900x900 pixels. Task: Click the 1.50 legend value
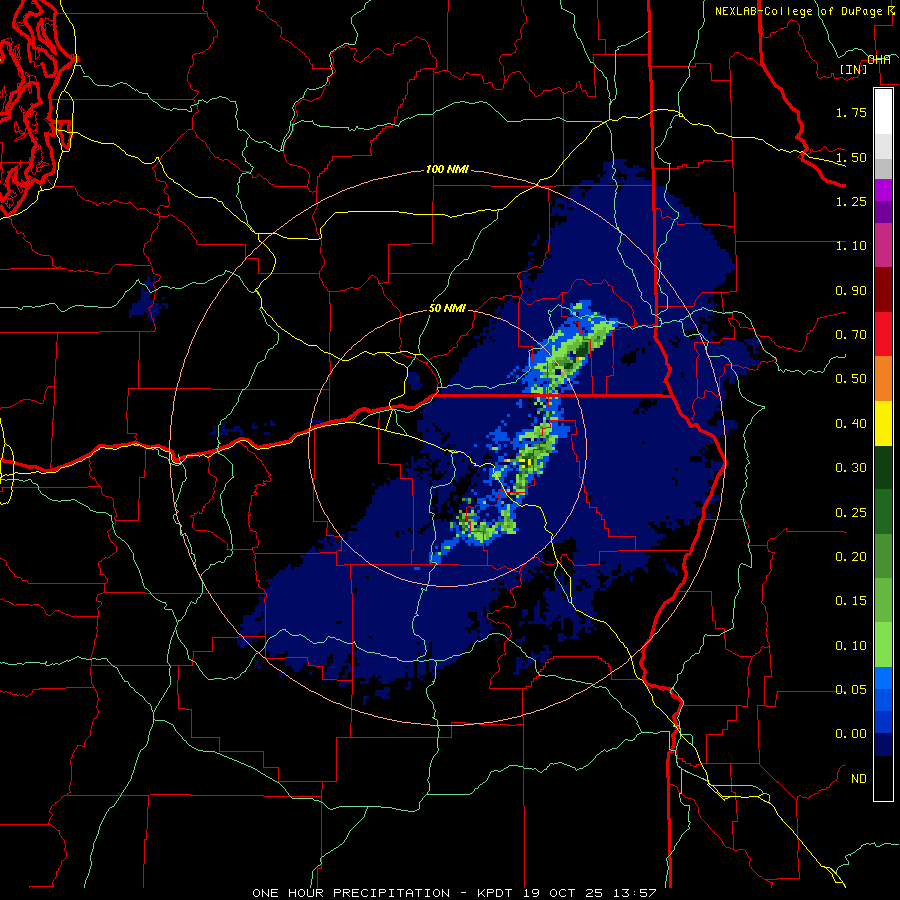click(851, 157)
